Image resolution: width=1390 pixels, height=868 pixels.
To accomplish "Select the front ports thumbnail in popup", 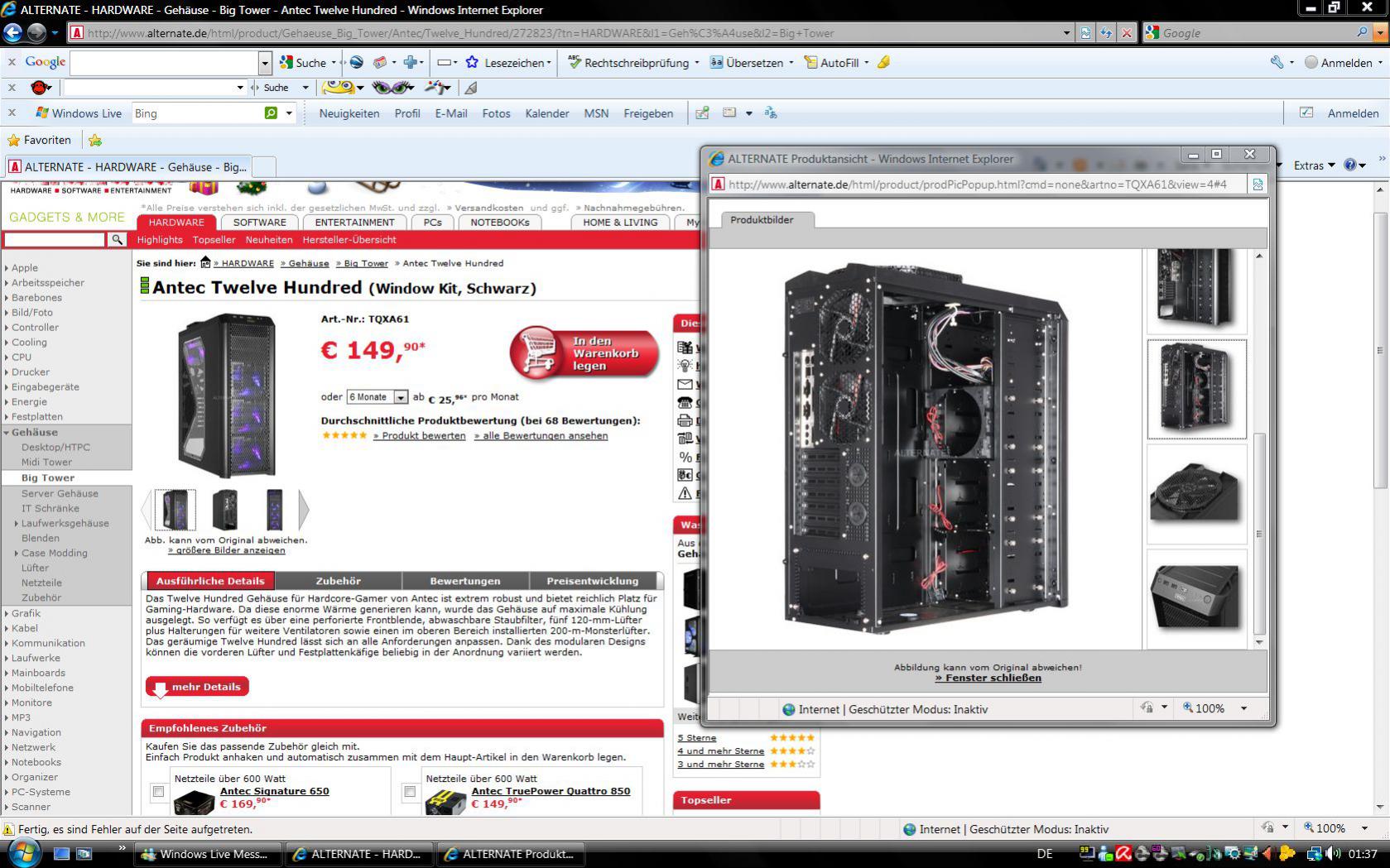I will [x=1196, y=597].
